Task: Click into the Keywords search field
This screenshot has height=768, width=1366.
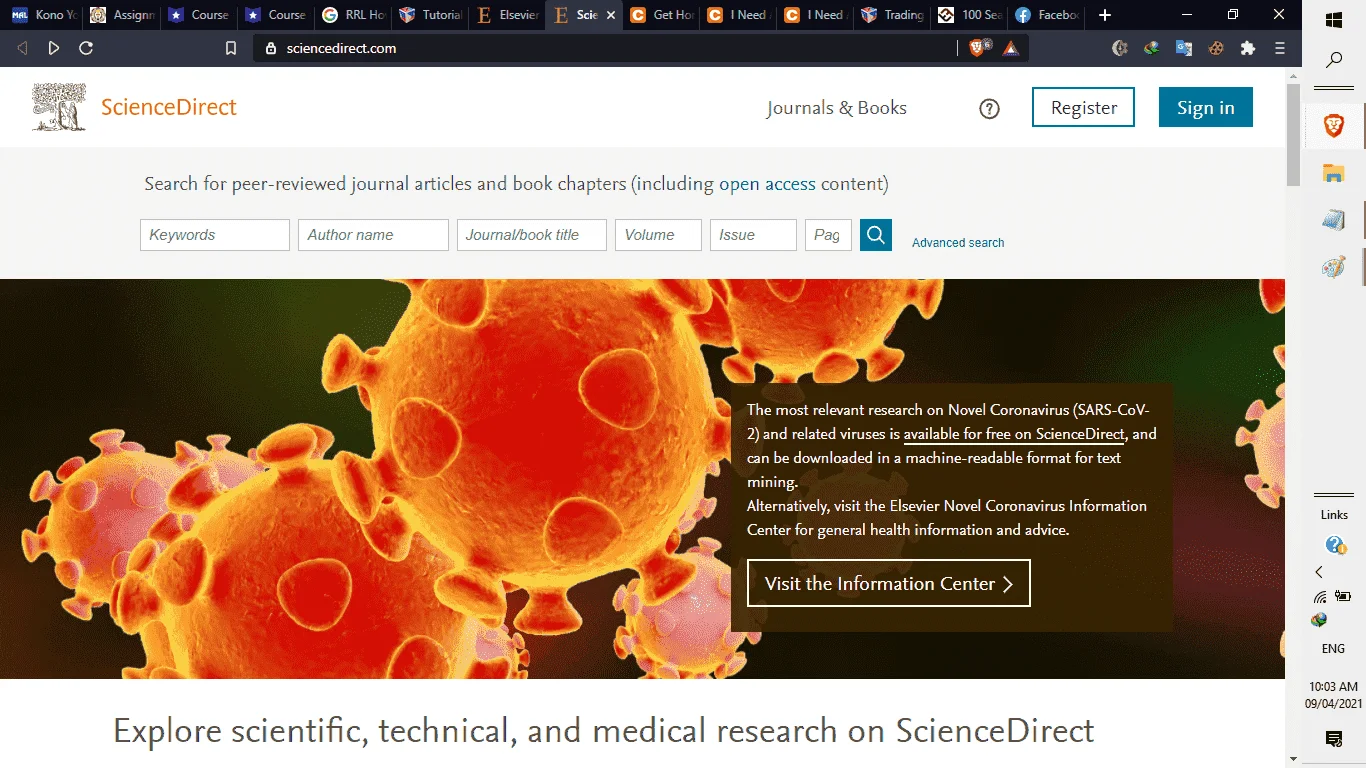Action: tap(215, 235)
